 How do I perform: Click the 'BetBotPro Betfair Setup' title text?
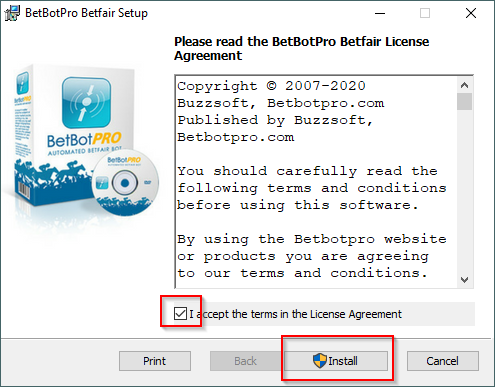[x=86, y=13]
